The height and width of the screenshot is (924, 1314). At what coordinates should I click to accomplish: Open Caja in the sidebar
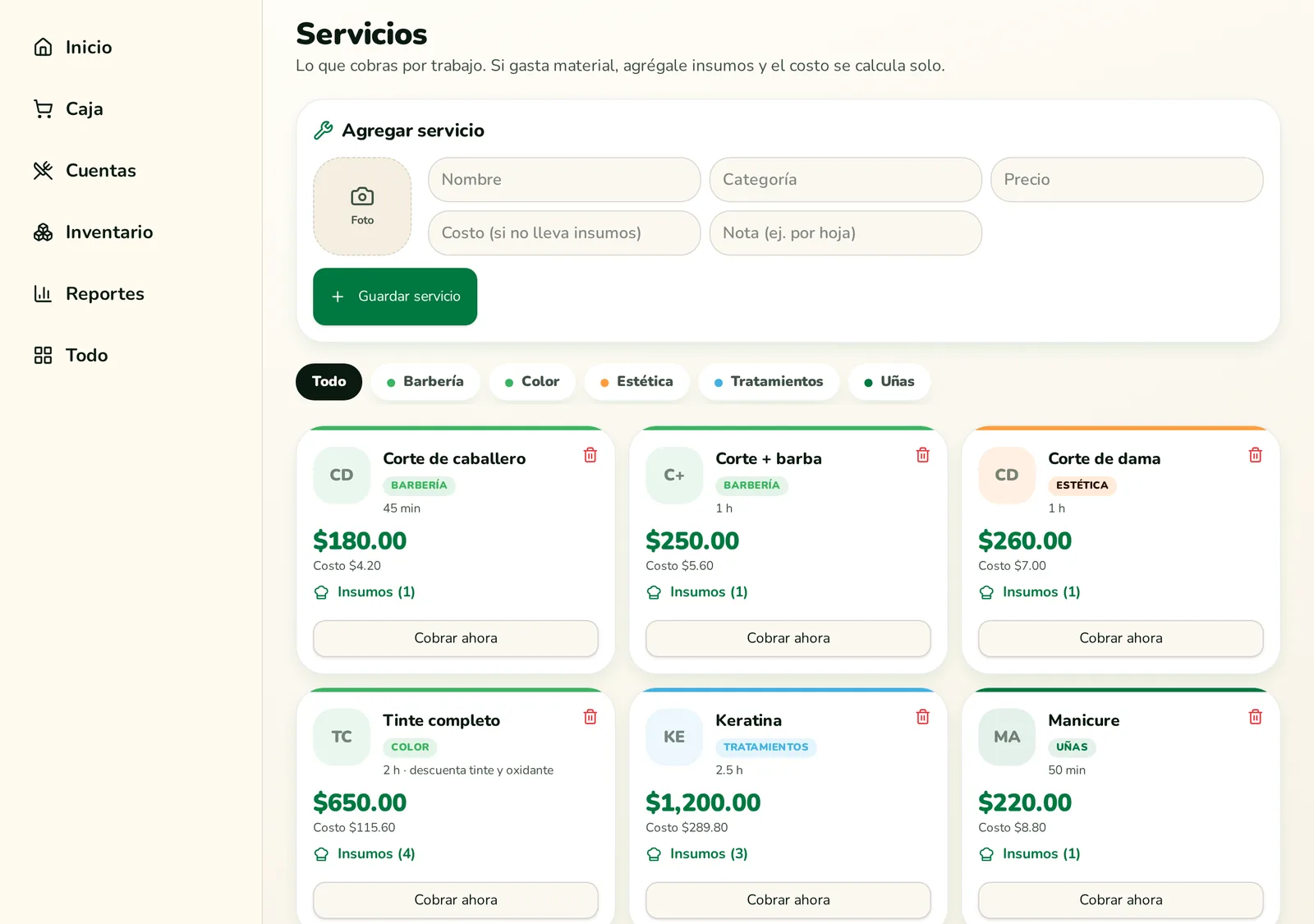[x=85, y=108]
